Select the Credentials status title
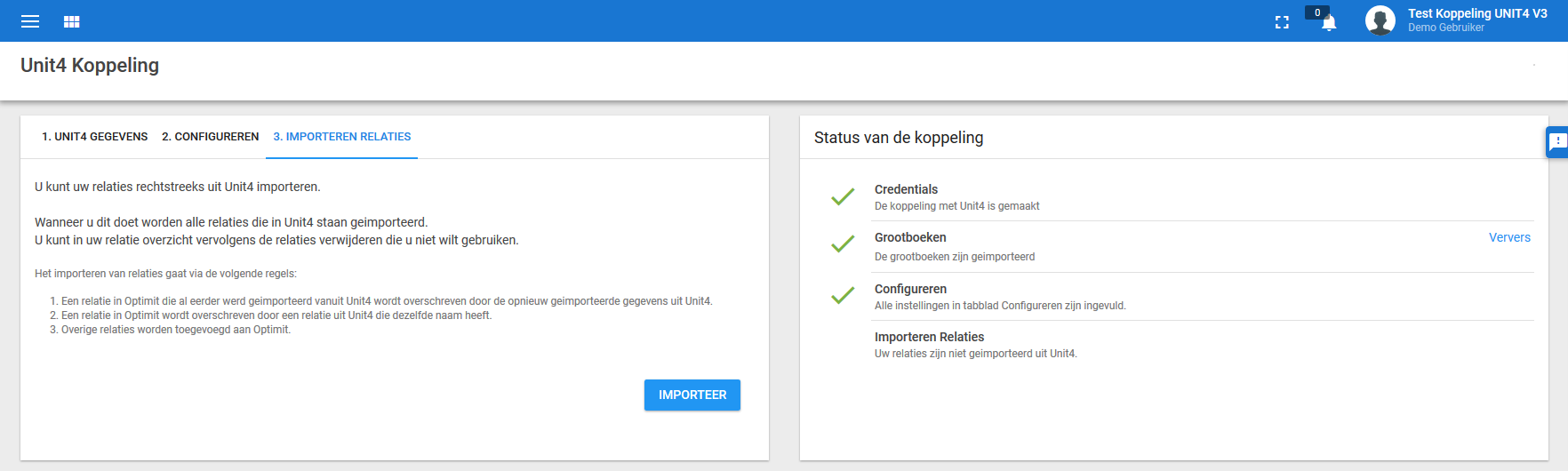The width and height of the screenshot is (1568, 471). (x=906, y=189)
